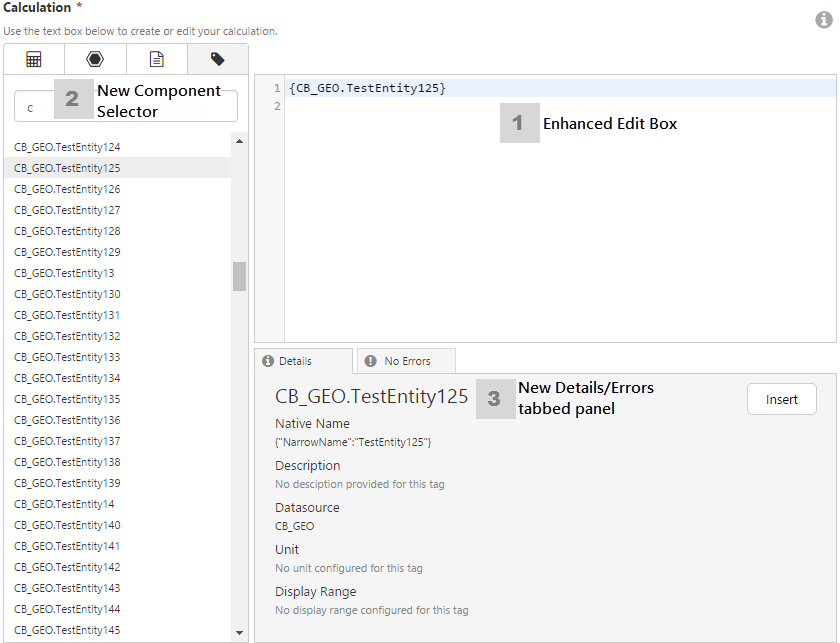
Task: Select CB_GEO.TestEntity139 from the list
Action: [67, 483]
